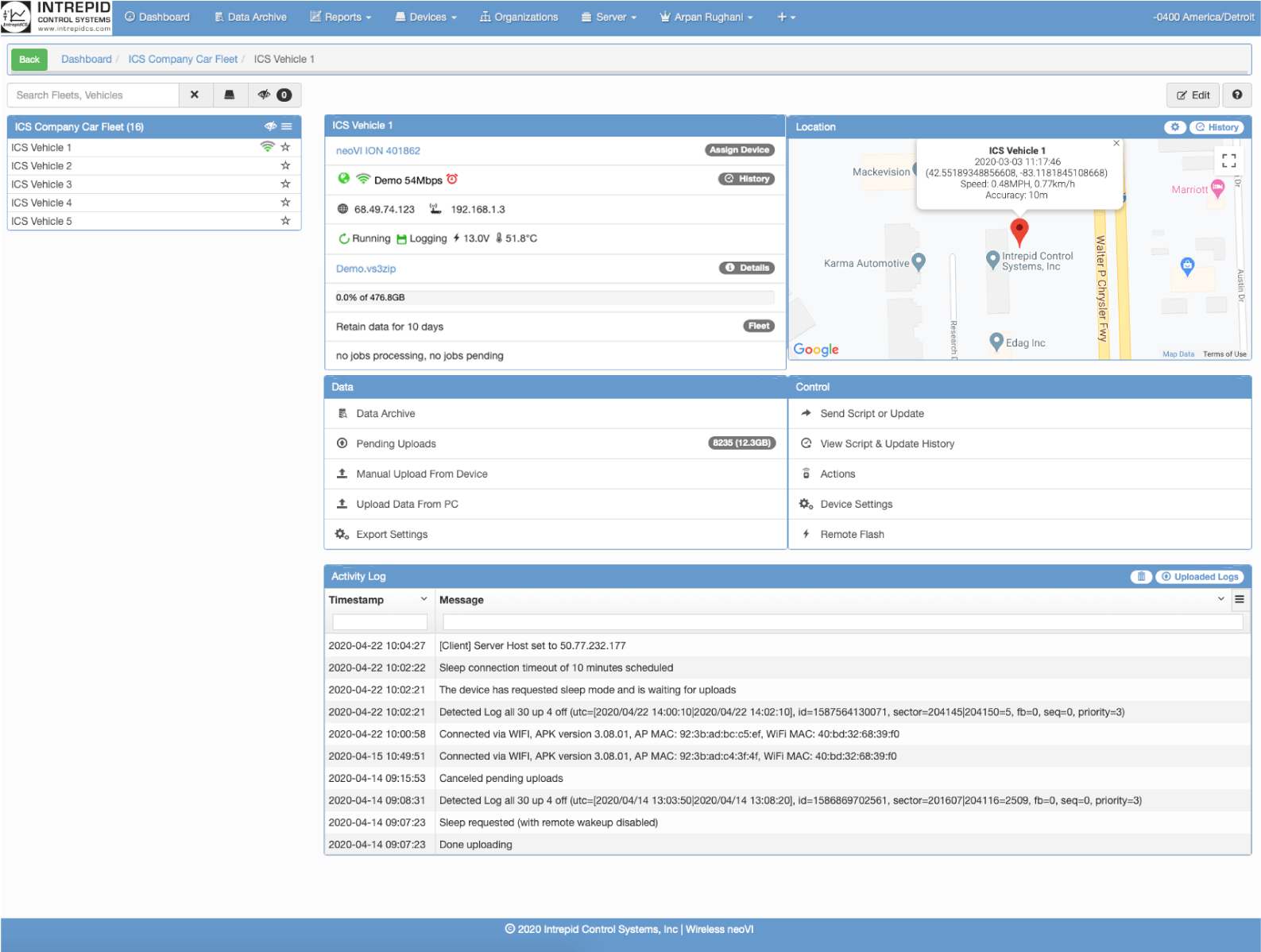Enter fullscreen on the location map
Viewport: 1261px width, 952px height.
[1228, 161]
